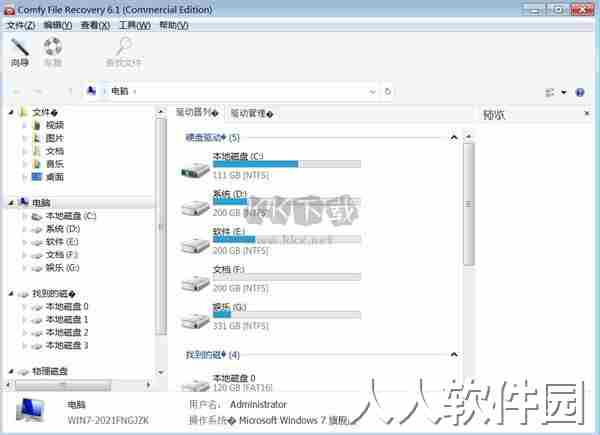Click the computer icon in address bar
This screenshot has height=435, width=600.
(x=91, y=91)
